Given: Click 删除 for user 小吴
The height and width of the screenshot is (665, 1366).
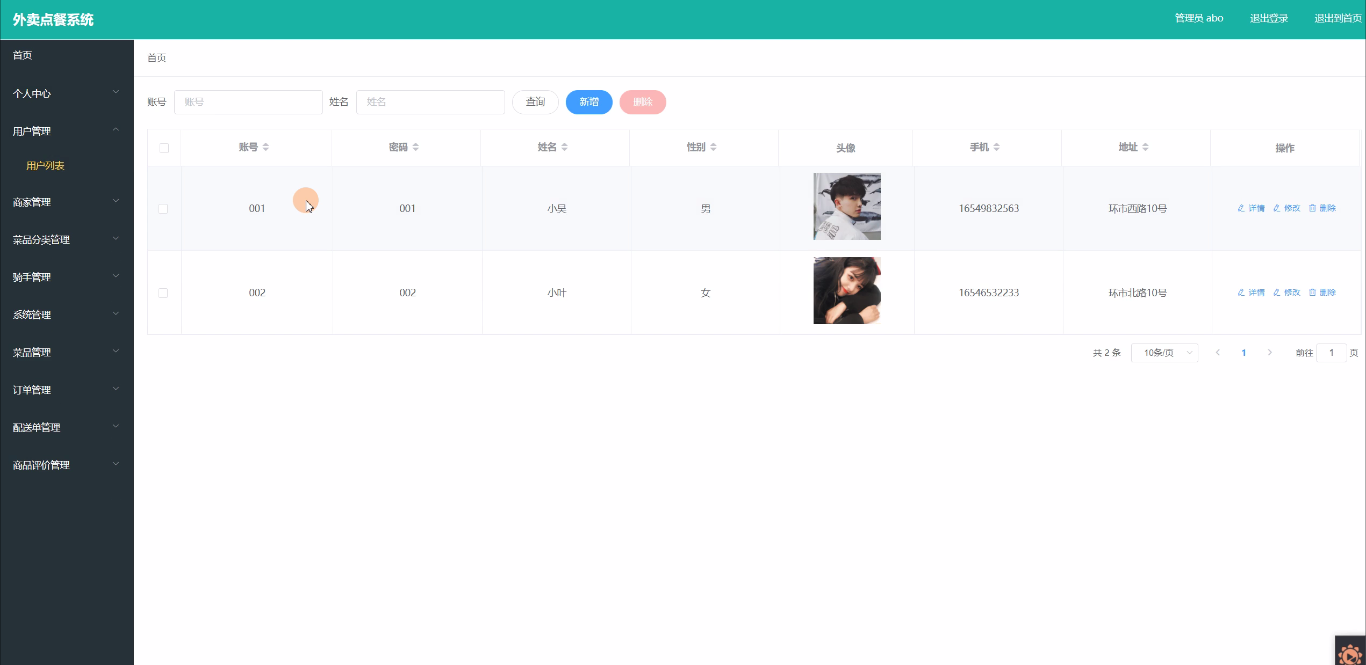Looking at the screenshot, I should tap(1322, 209).
